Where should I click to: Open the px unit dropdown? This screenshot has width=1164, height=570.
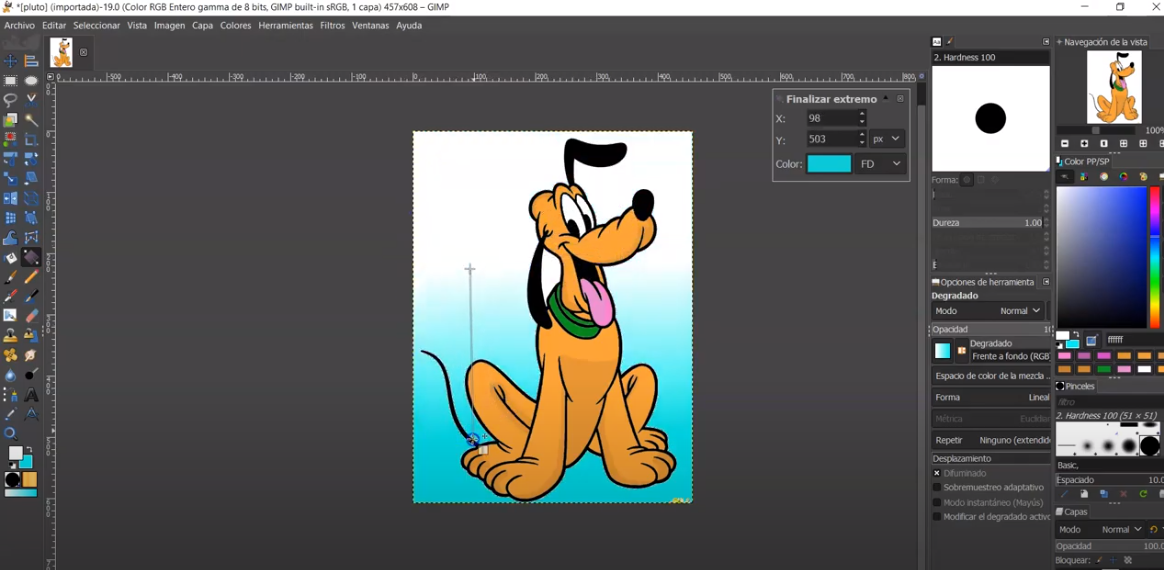click(888, 139)
